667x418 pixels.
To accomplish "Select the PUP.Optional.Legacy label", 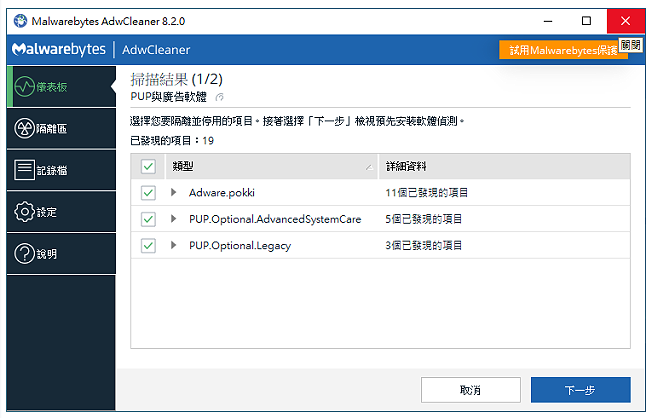I will [x=240, y=245].
